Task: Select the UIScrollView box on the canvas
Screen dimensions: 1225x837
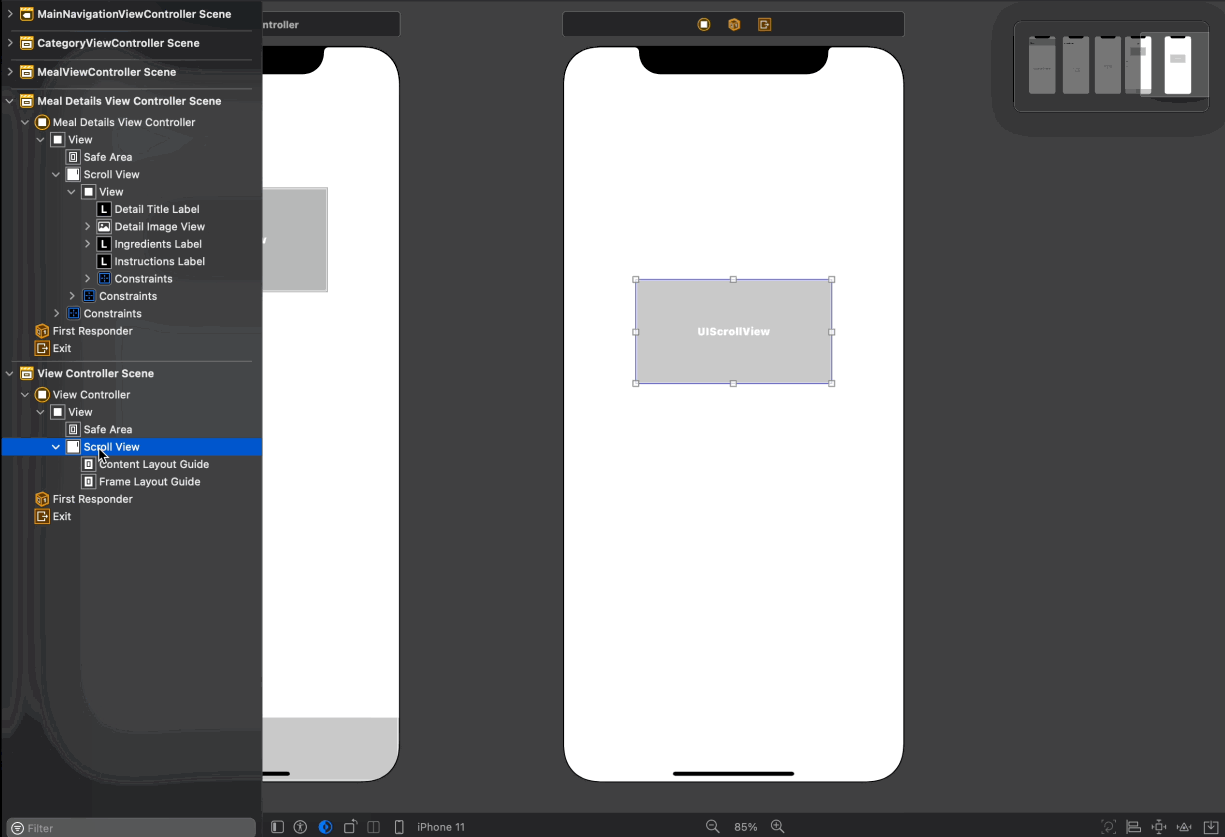Action: tap(733, 331)
